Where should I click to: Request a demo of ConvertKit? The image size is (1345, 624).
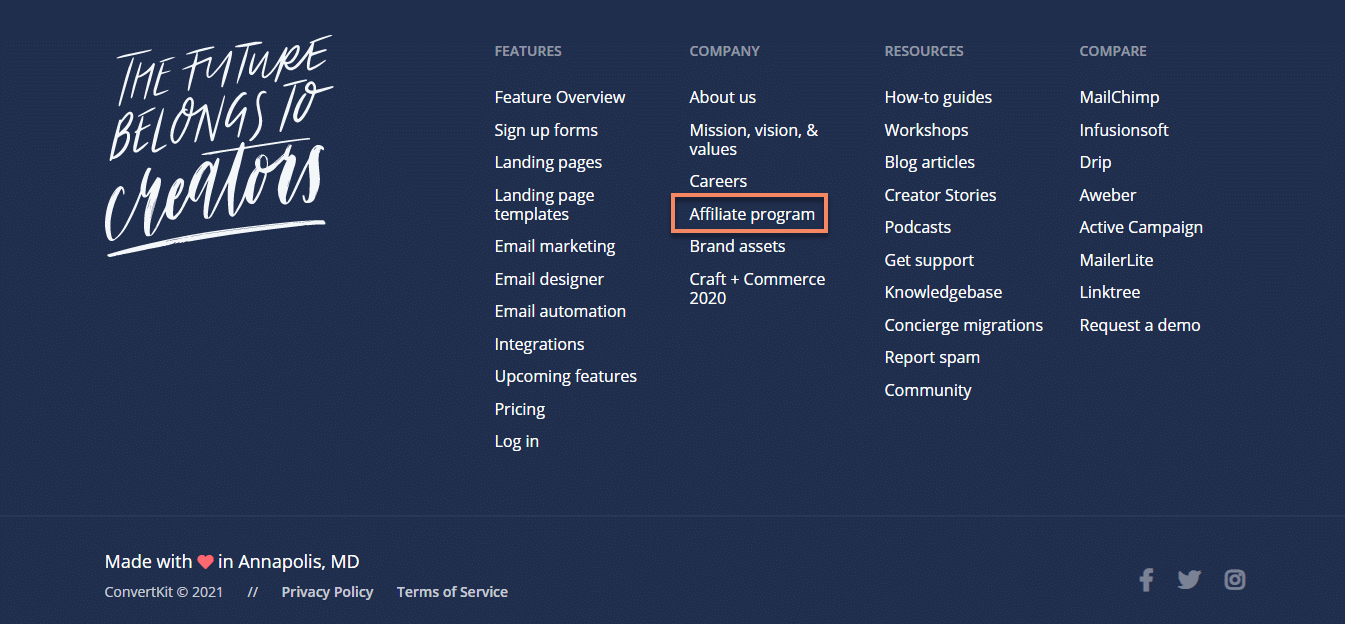click(1140, 324)
